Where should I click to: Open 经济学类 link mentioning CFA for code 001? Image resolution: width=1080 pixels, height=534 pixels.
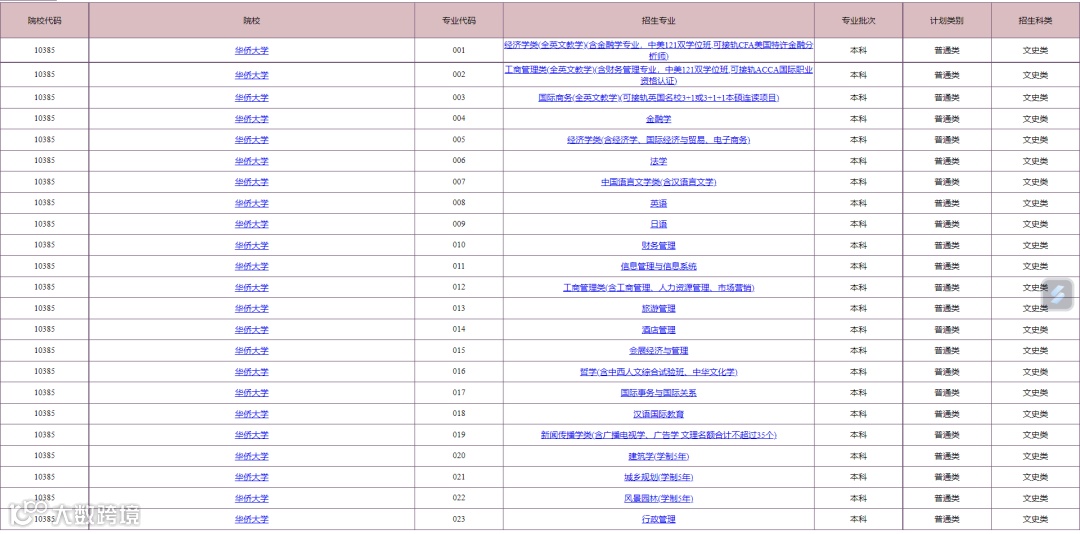(658, 50)
